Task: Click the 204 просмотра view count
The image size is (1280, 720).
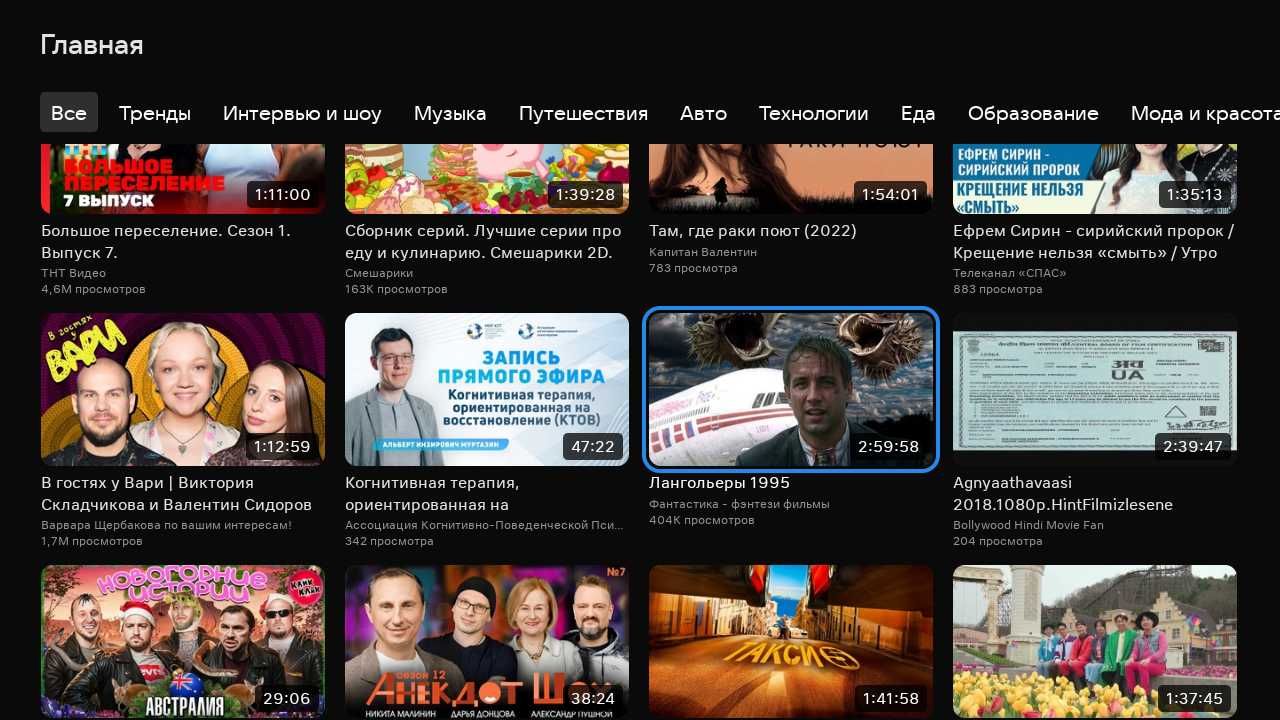Action: tap(997, 541)
